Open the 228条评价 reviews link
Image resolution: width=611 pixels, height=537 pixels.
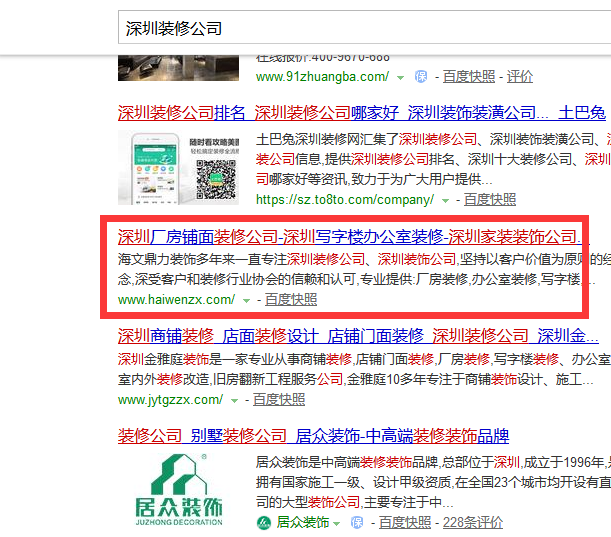[473, 523]
